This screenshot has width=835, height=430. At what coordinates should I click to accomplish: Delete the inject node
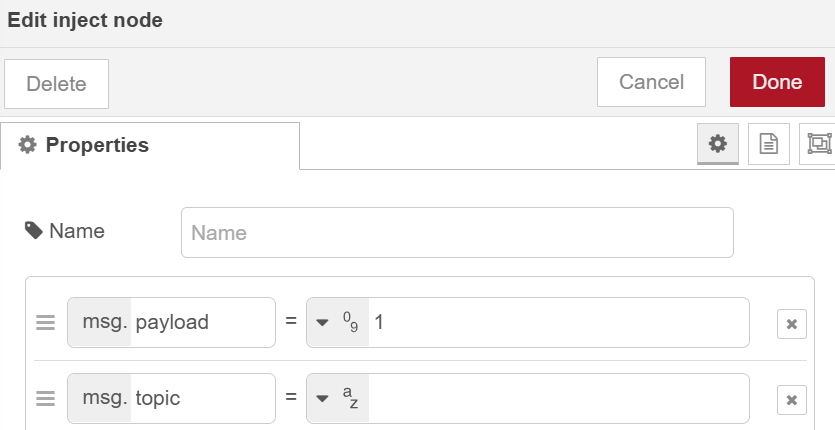tap(56, 84)
